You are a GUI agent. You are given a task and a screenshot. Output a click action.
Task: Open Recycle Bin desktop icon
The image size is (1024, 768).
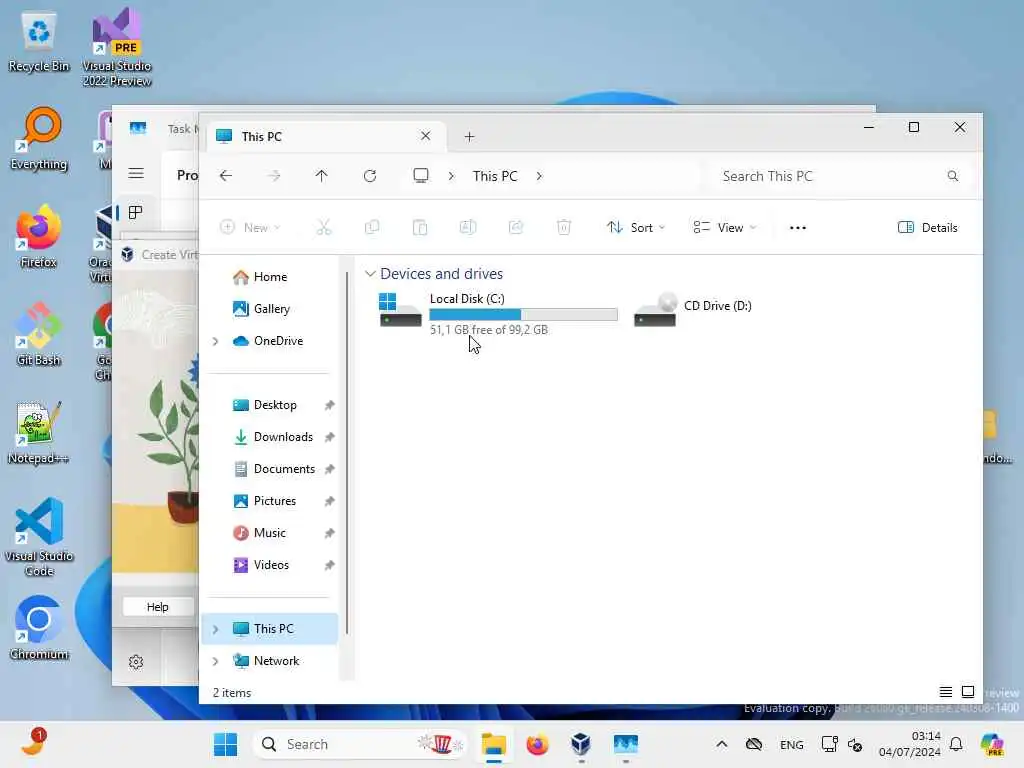(x=39, y=43)
